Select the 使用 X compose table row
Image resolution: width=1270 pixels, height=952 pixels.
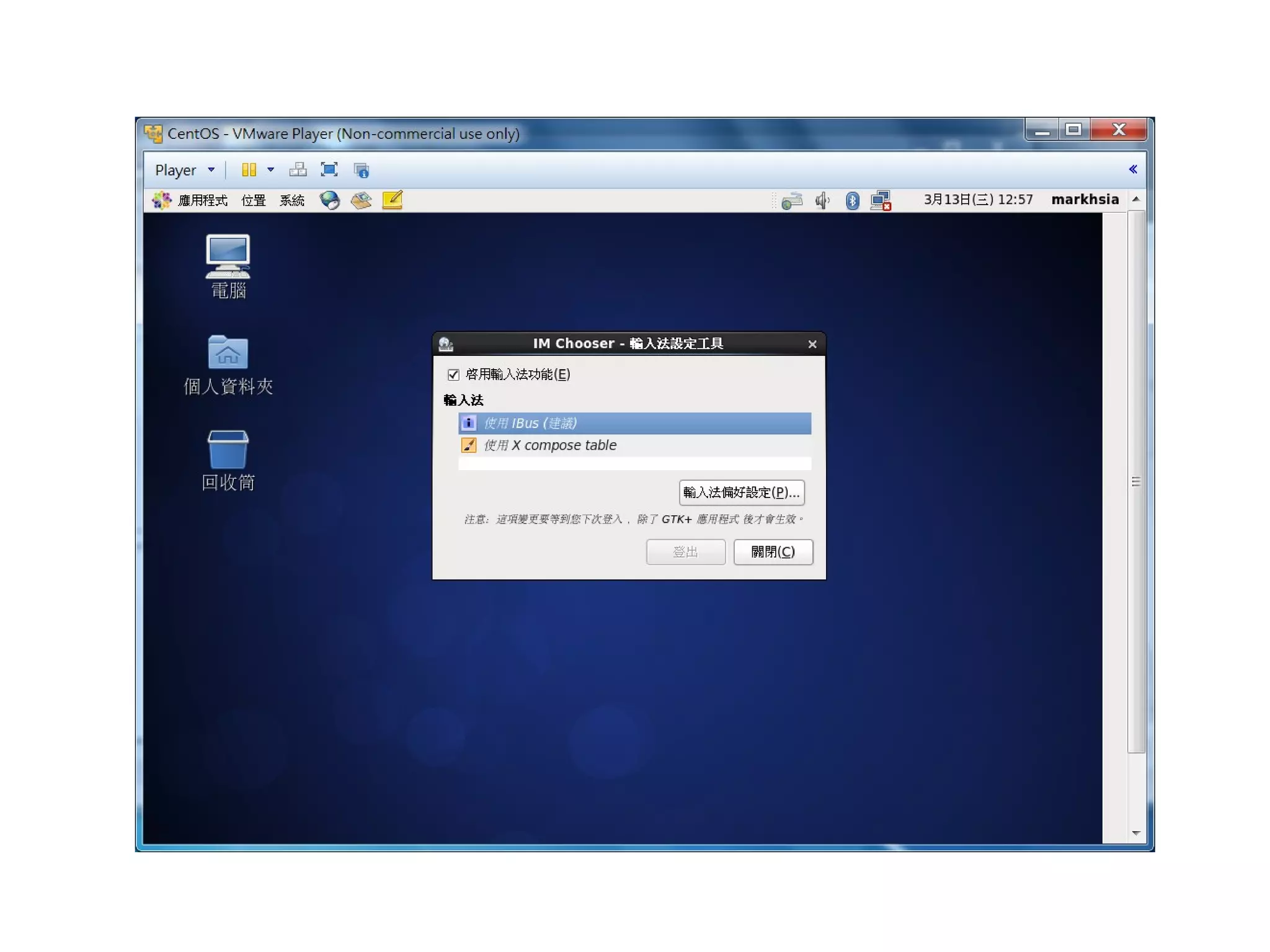tap(634, 445)
